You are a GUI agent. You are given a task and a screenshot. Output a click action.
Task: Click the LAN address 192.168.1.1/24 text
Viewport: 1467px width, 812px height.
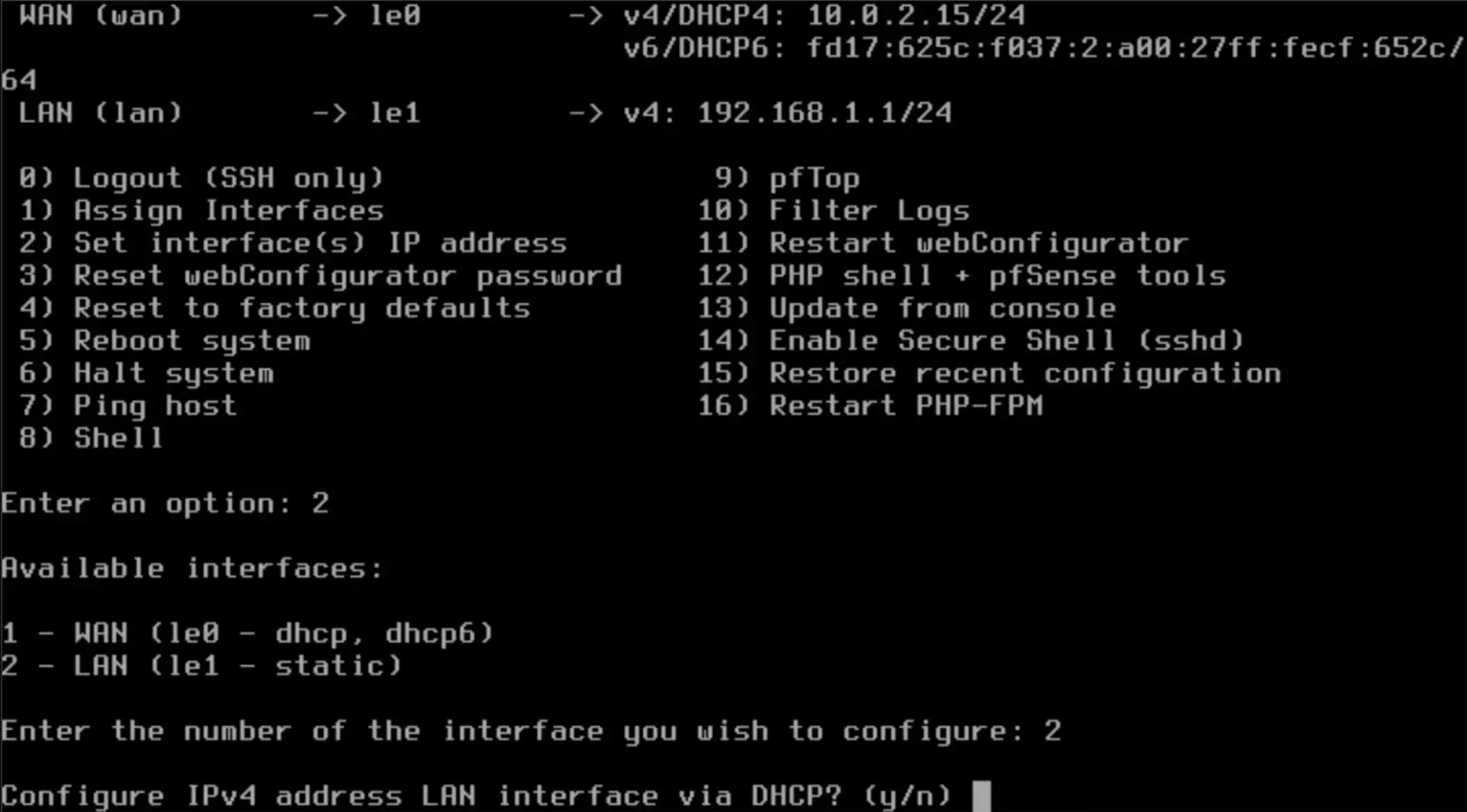824,113
